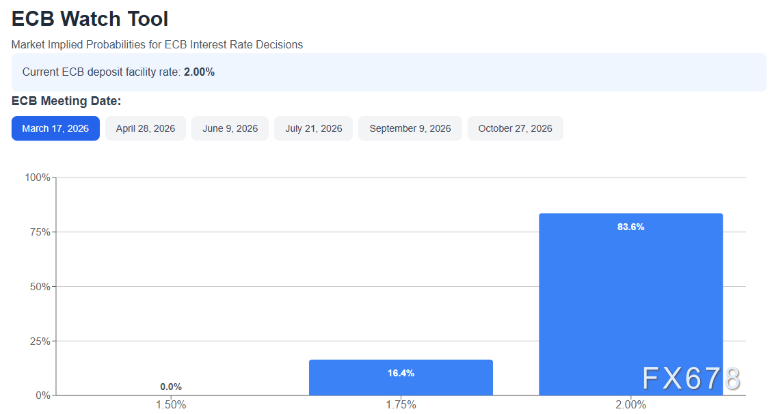Click the 1.50% x-axis label
The height and width of the screenshot is (414, 771).
point(171,405)
